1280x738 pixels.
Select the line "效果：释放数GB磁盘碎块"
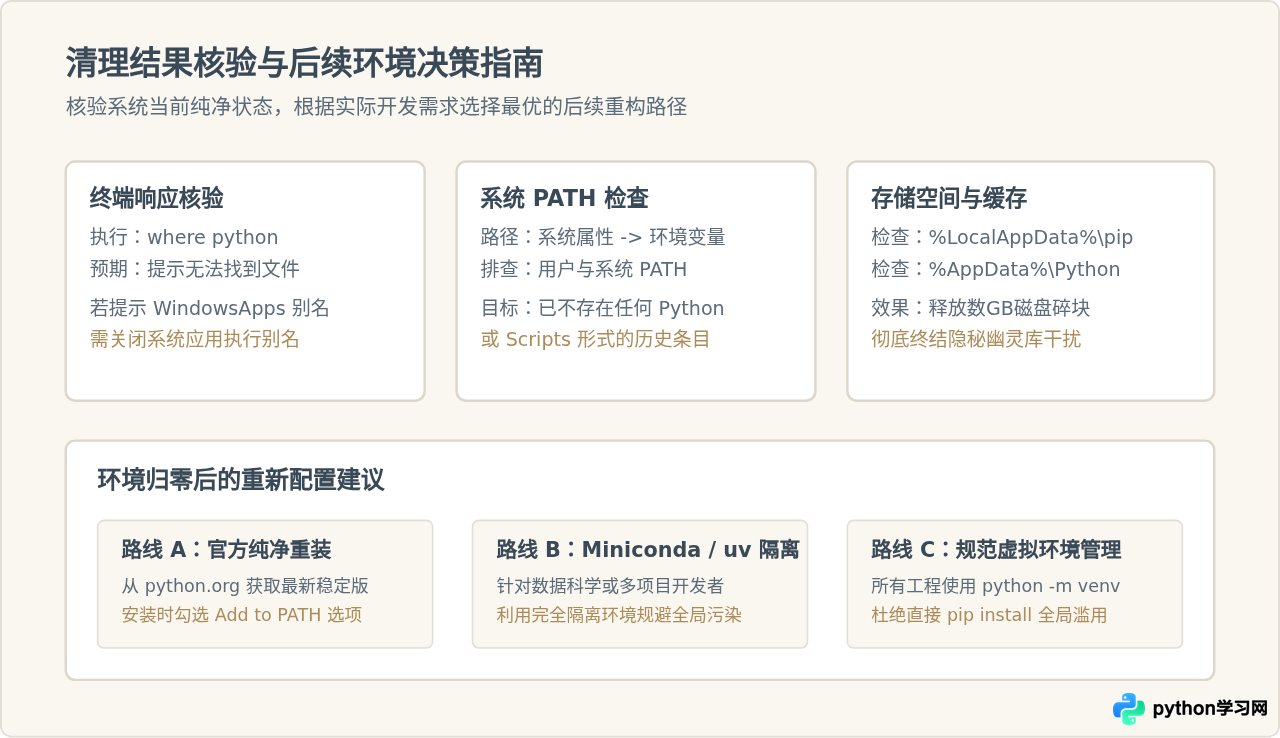point(981,308)
